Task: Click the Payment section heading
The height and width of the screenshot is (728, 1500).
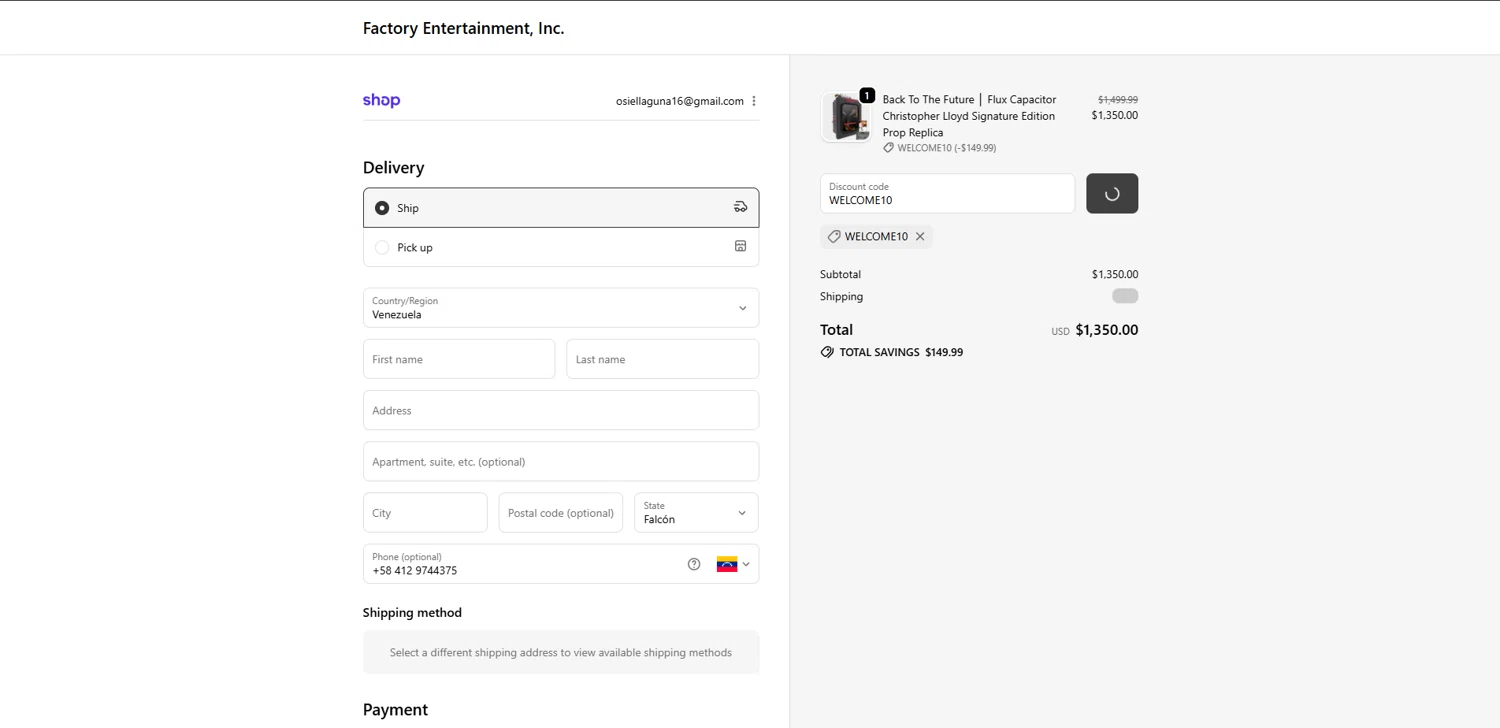Action: pos(395,710)
